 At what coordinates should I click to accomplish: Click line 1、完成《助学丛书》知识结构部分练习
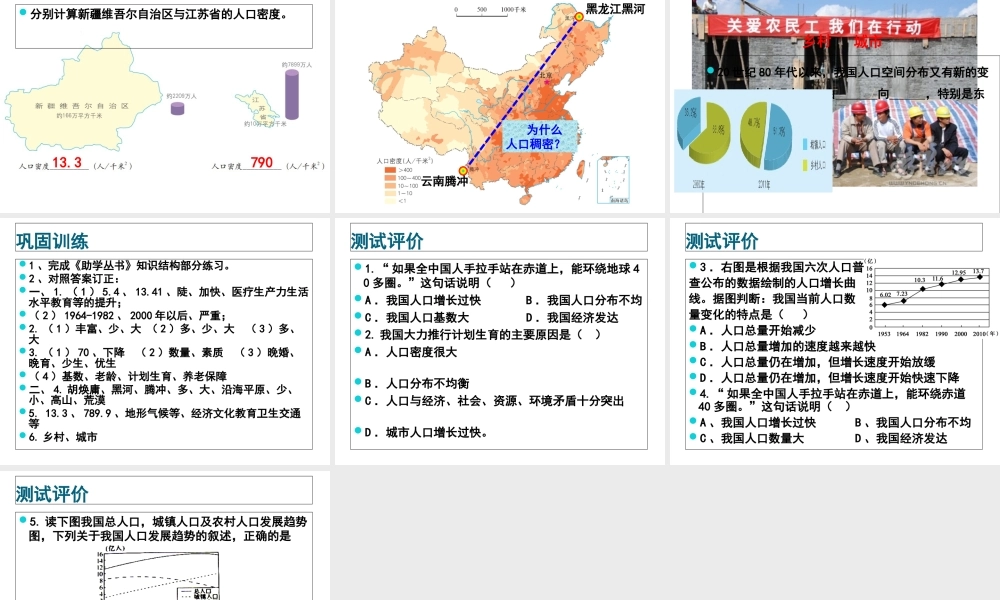click(129, 265)
